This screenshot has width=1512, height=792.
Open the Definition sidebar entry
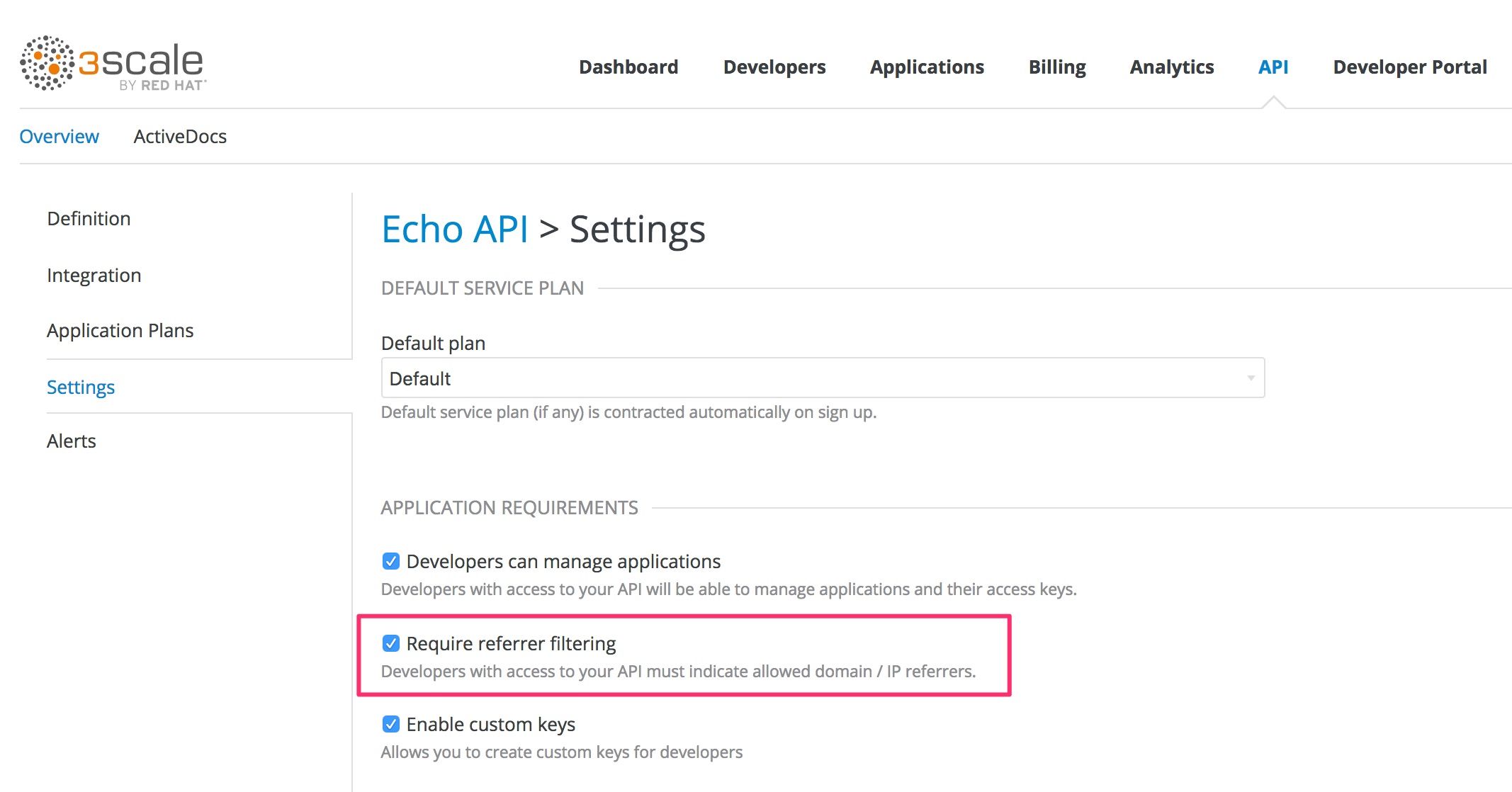pyautogui.click(x=89, y=218)
